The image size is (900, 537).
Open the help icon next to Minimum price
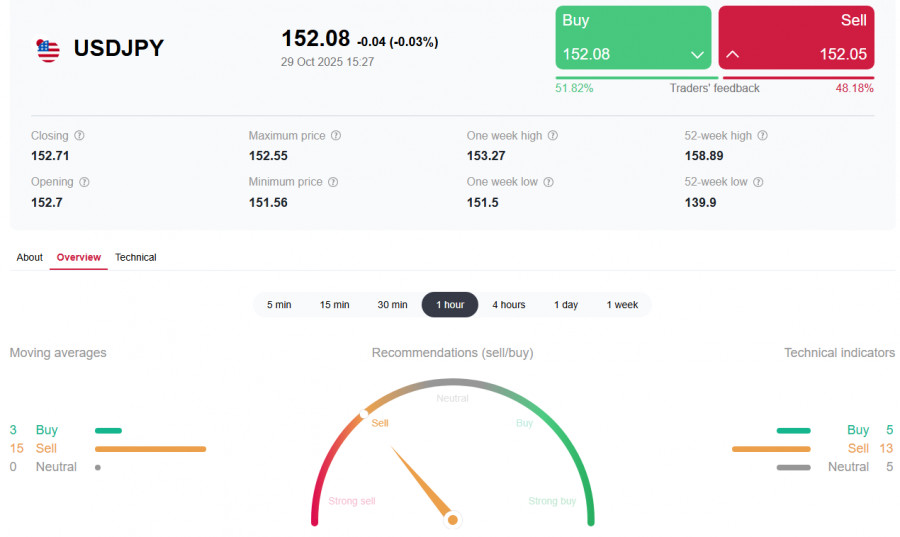coord(333,182)
